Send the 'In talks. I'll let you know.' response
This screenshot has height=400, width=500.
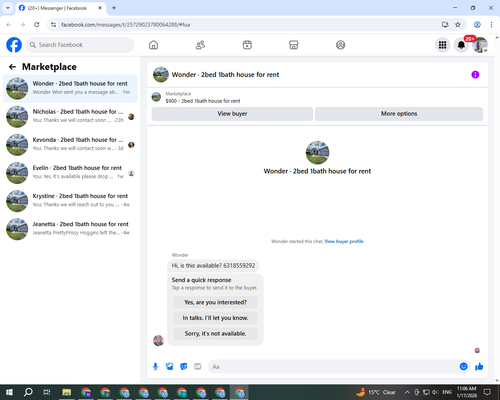215,318
